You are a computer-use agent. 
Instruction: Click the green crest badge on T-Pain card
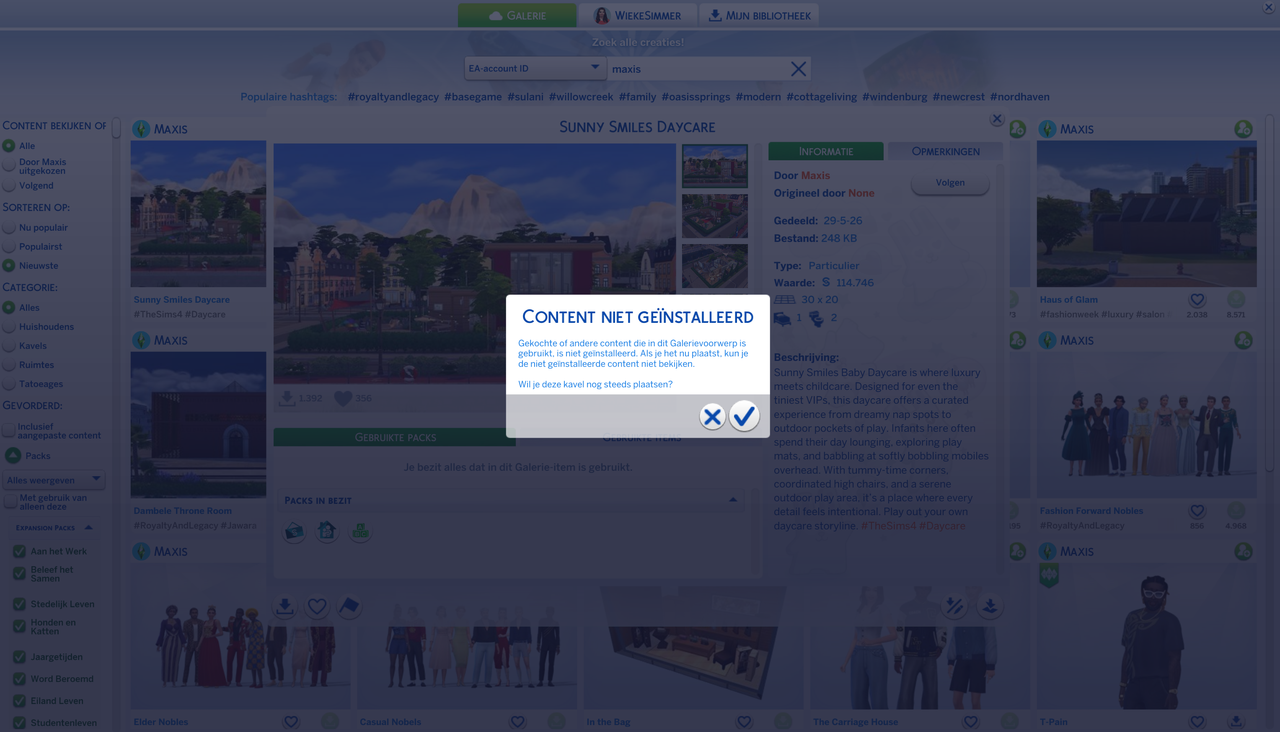click(1049, 576)
